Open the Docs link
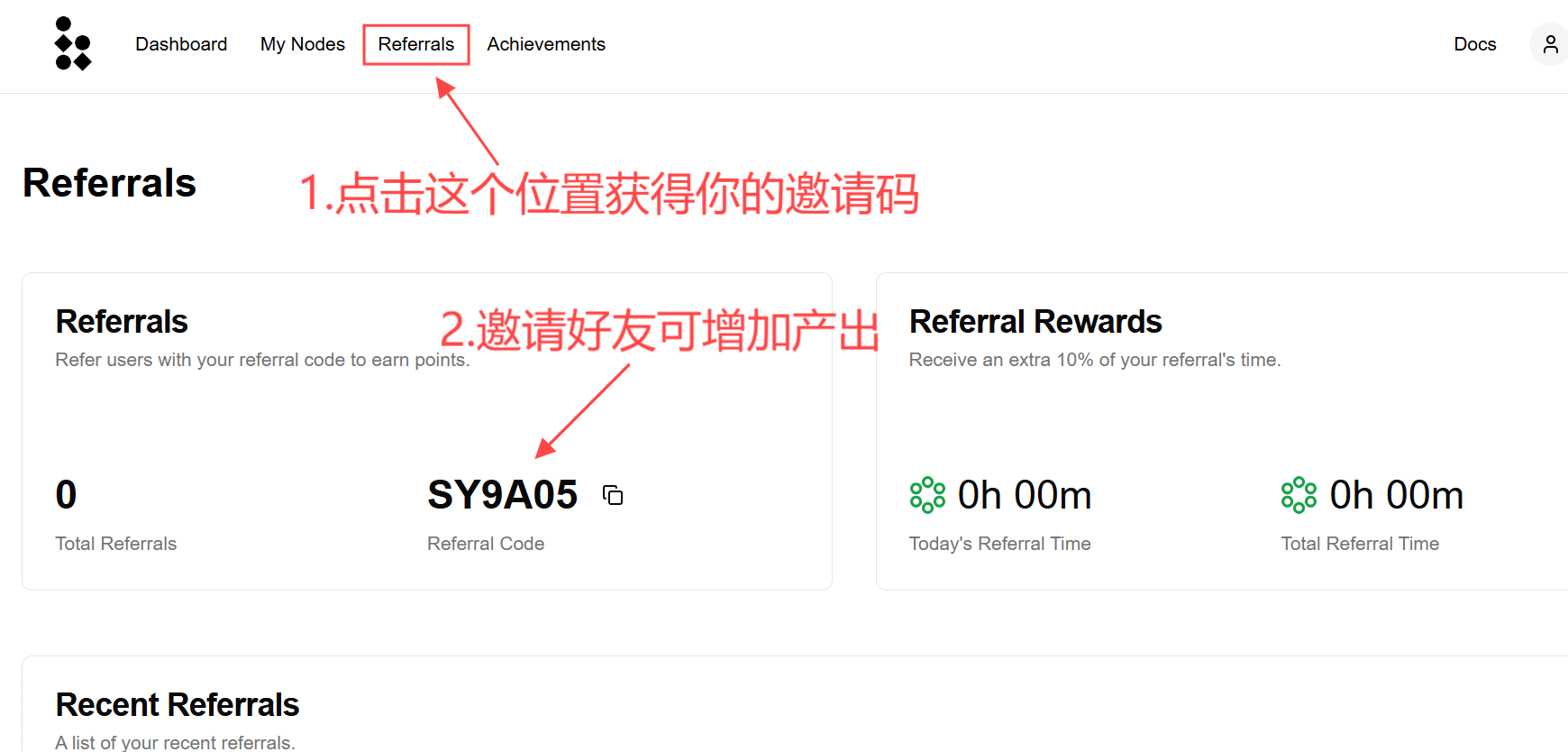 tap(1475, 44)
